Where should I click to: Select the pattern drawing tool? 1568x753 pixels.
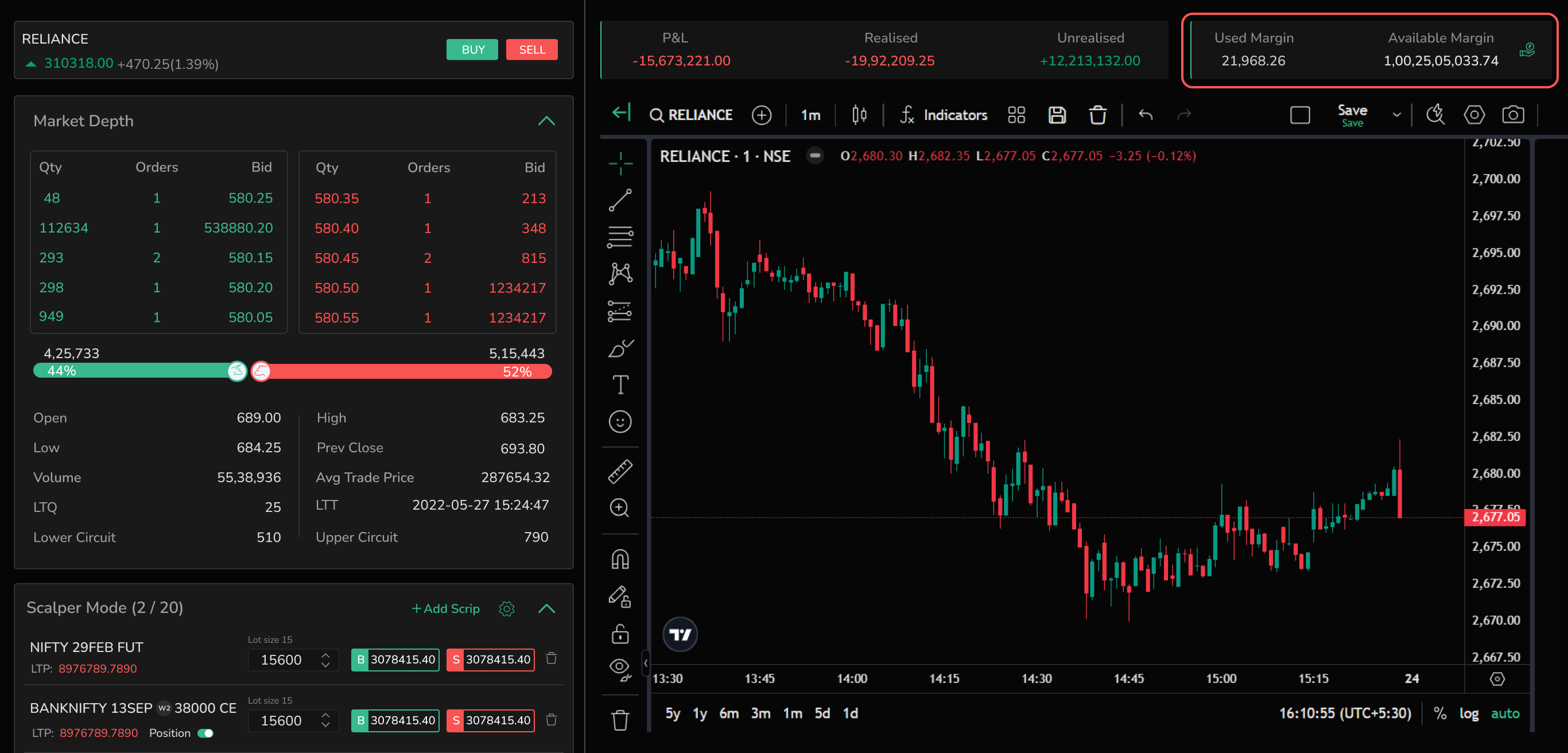coord(620,273)
